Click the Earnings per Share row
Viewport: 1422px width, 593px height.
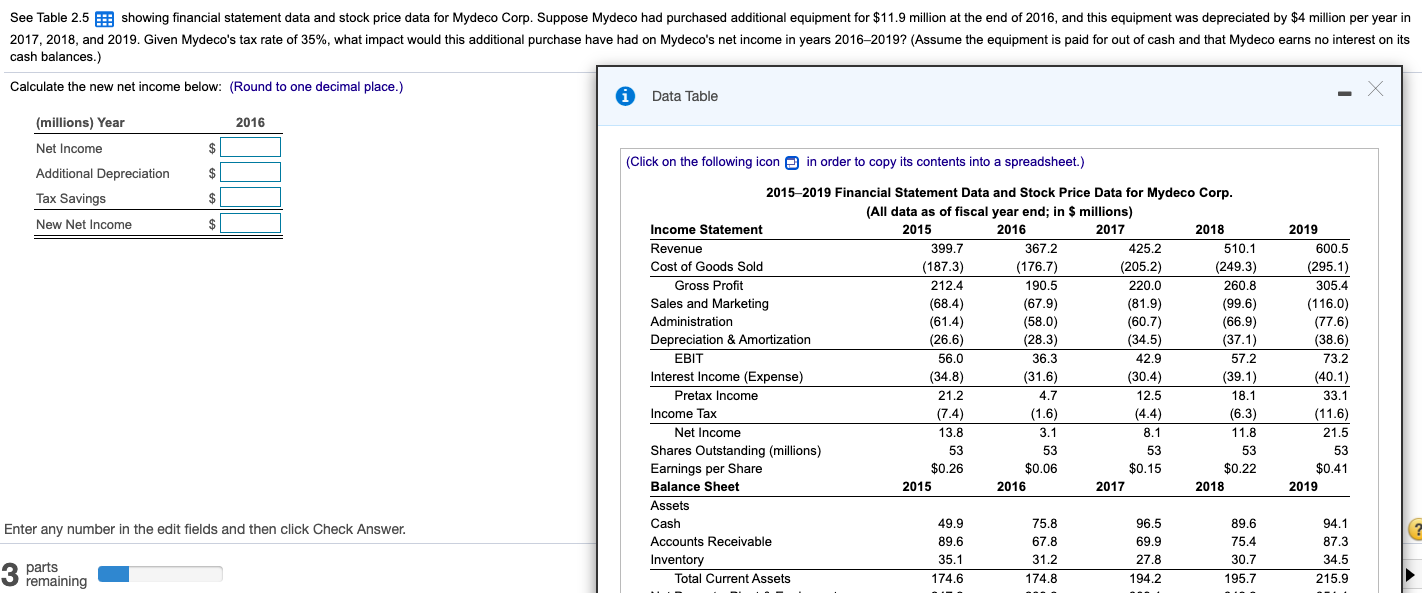[706, 468]
